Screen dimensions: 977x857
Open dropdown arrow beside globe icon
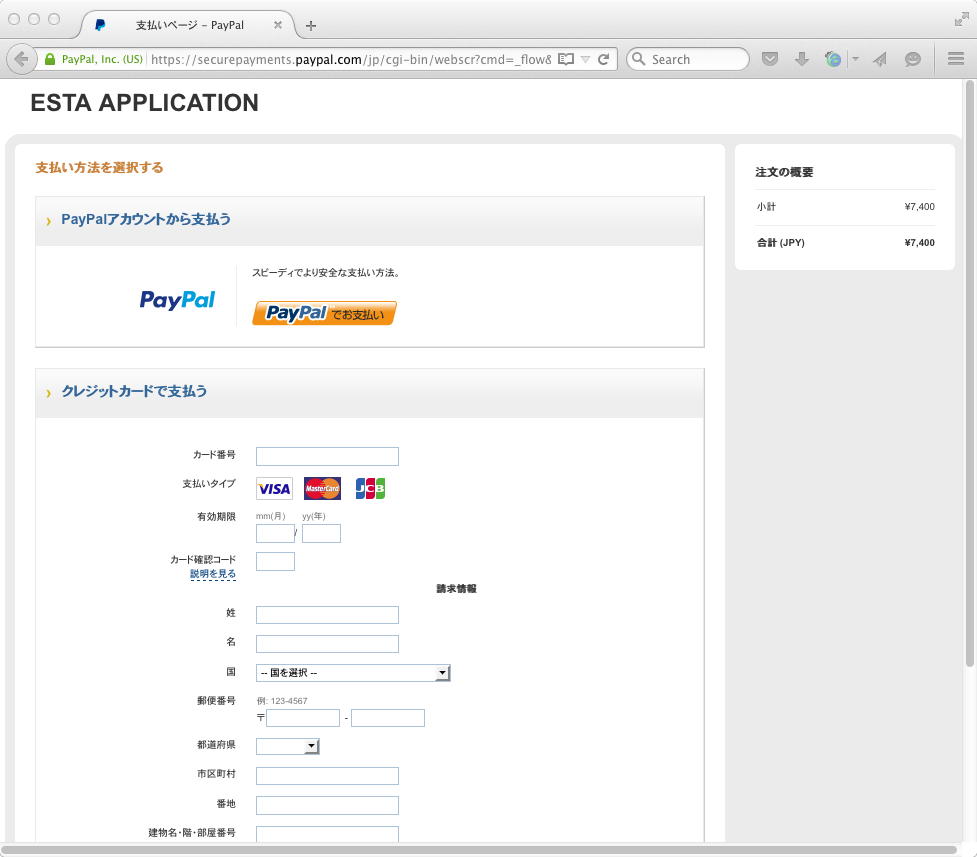pyautogui.click(x=855, y=59)
